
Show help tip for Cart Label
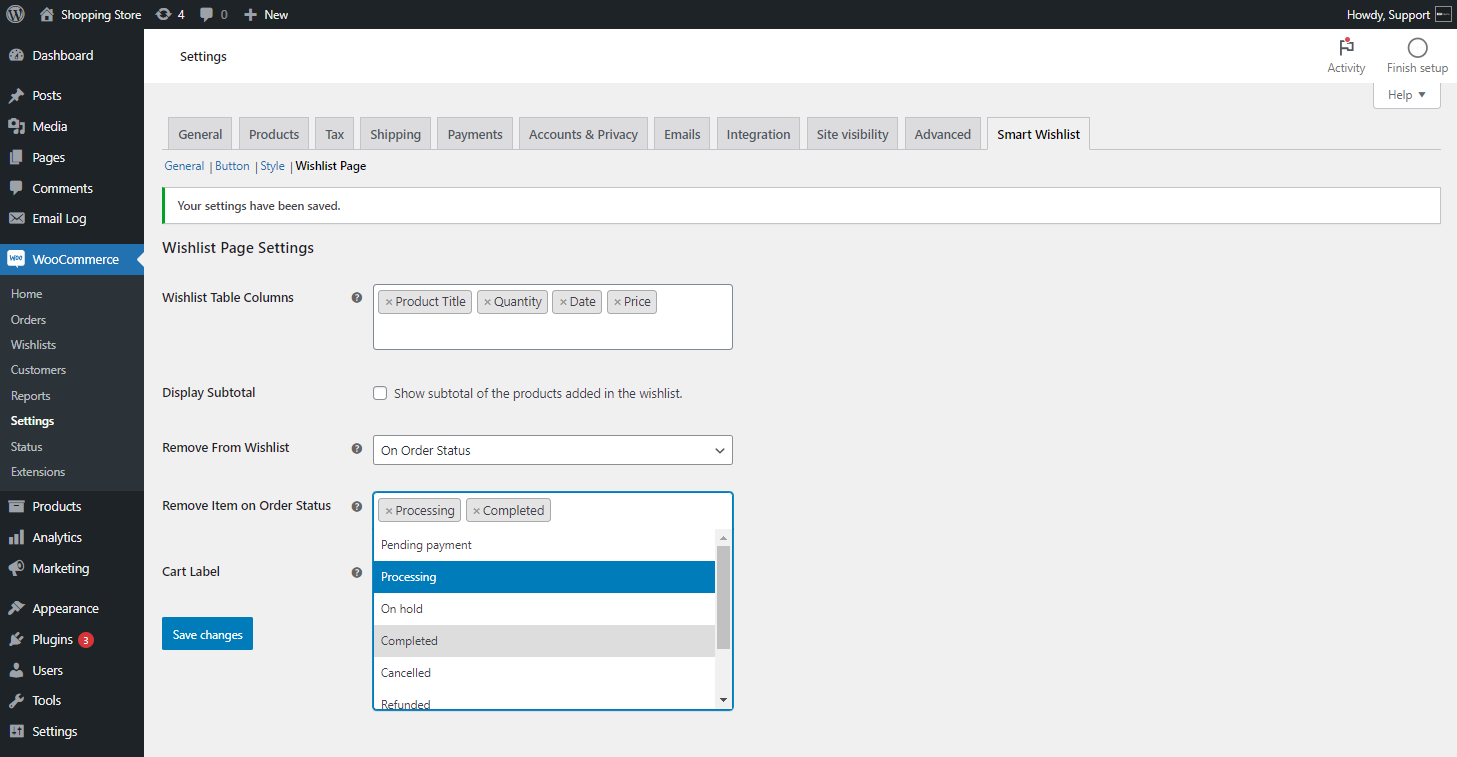pyautogui.click(x=357, y=572)
